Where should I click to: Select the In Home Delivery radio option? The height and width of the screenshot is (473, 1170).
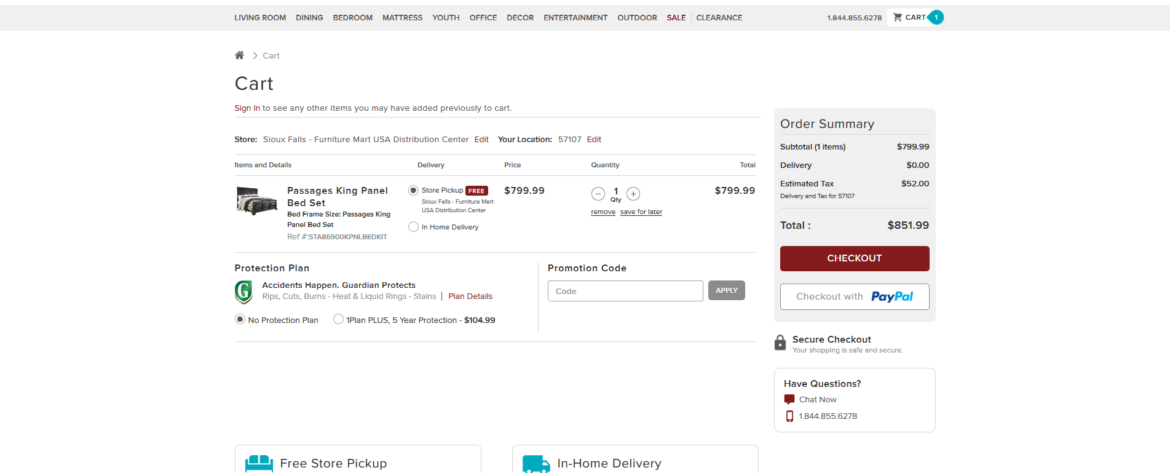413,227
